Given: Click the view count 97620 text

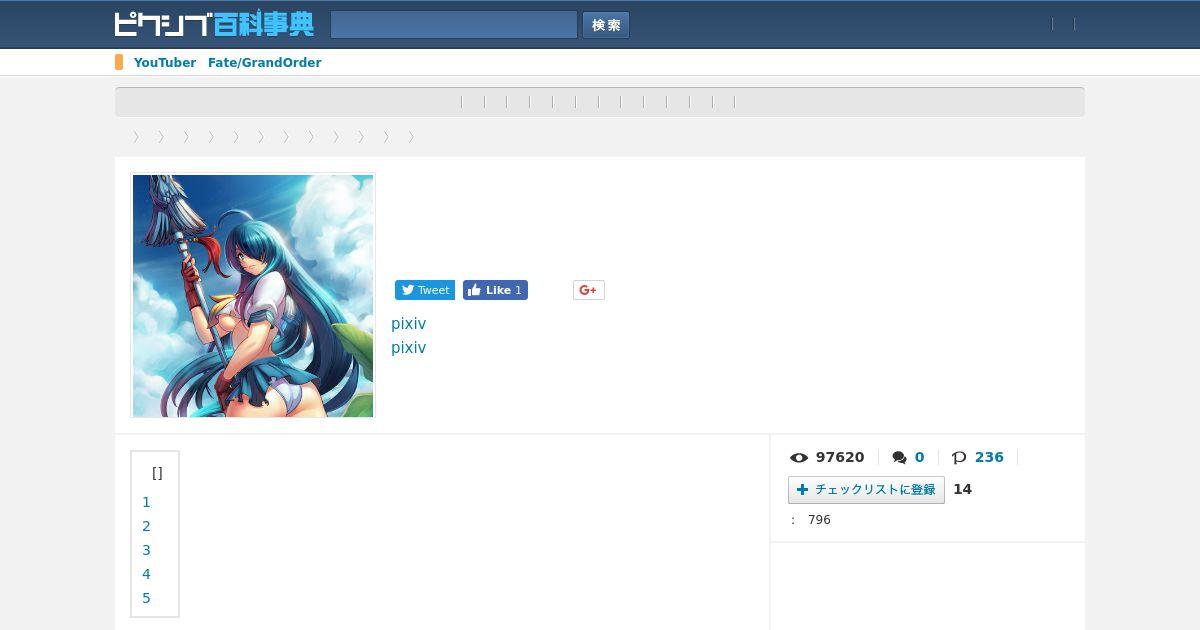Looking at the screenshot, I should coord(840,457).
